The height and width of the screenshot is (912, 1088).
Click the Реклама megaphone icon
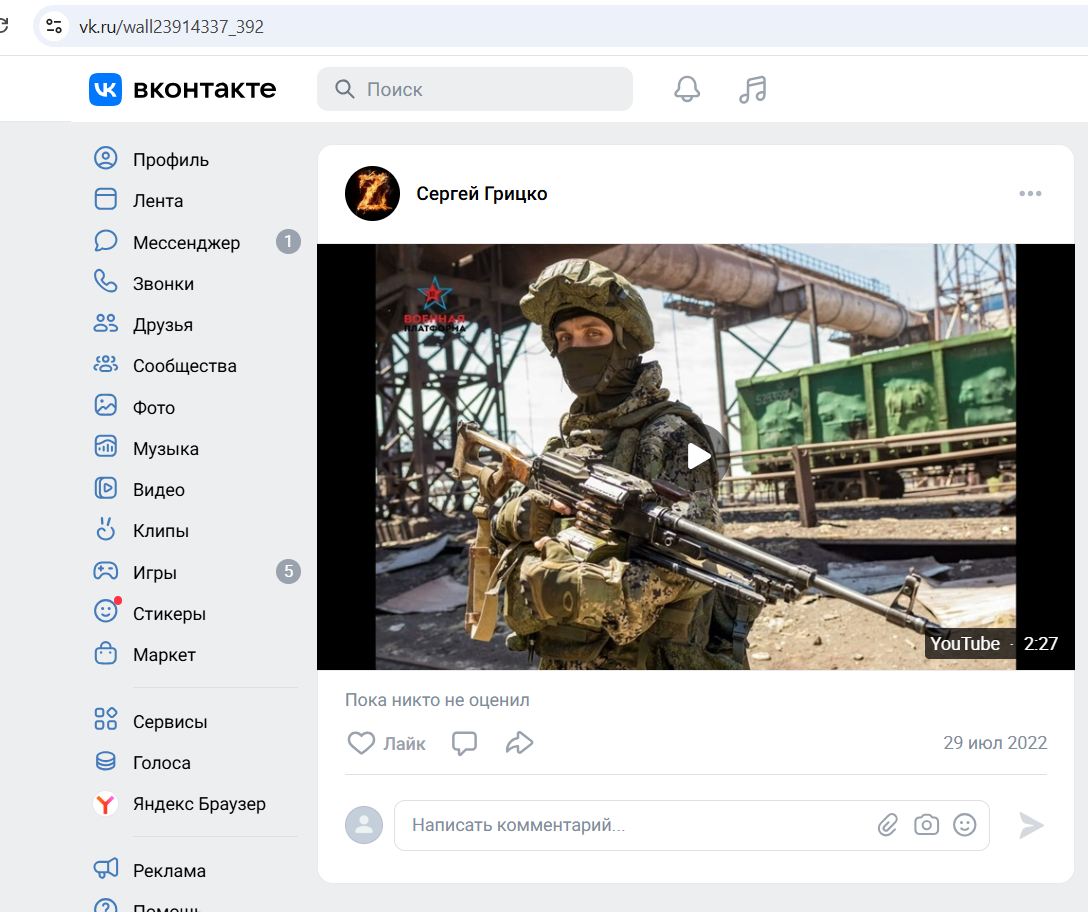click(105, 869)
